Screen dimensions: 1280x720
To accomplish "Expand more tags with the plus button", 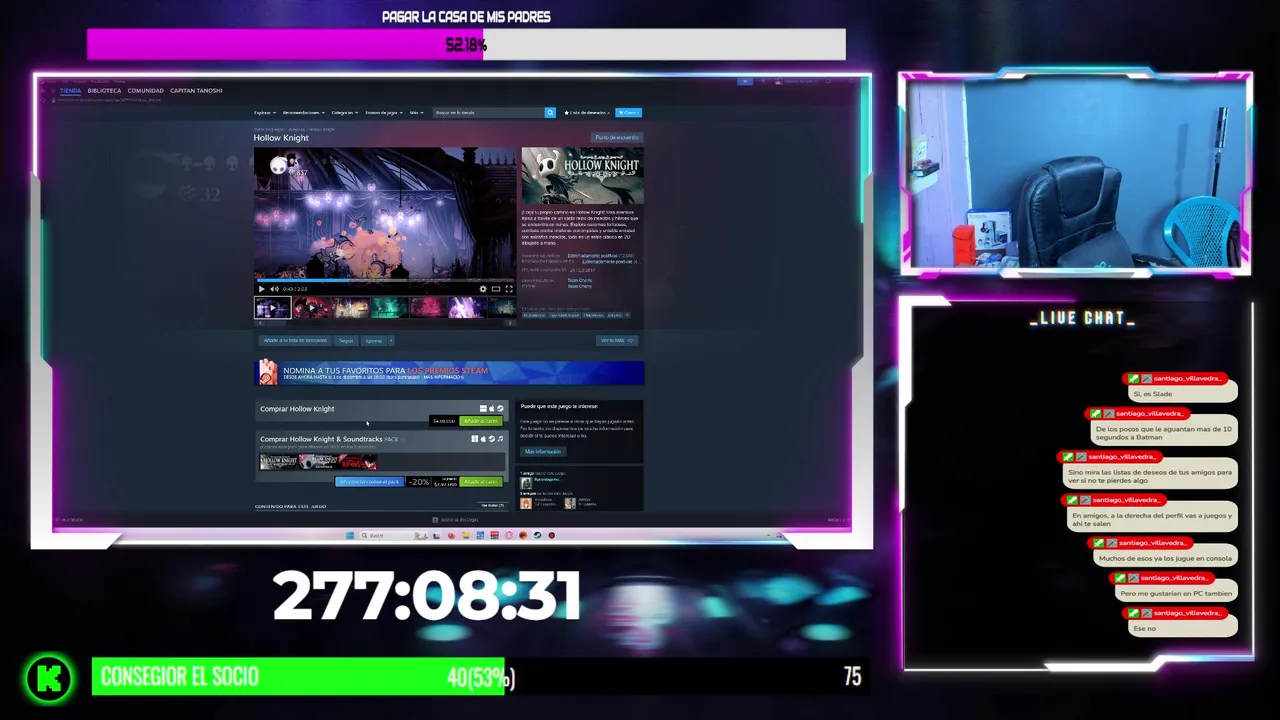I will pyautogui.click(x=627, y=315).
